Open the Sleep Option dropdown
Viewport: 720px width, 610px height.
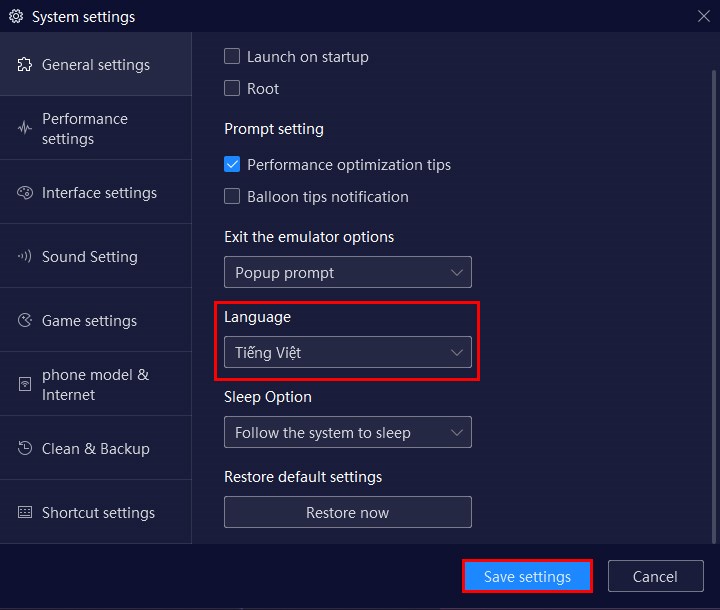(347, 433)
